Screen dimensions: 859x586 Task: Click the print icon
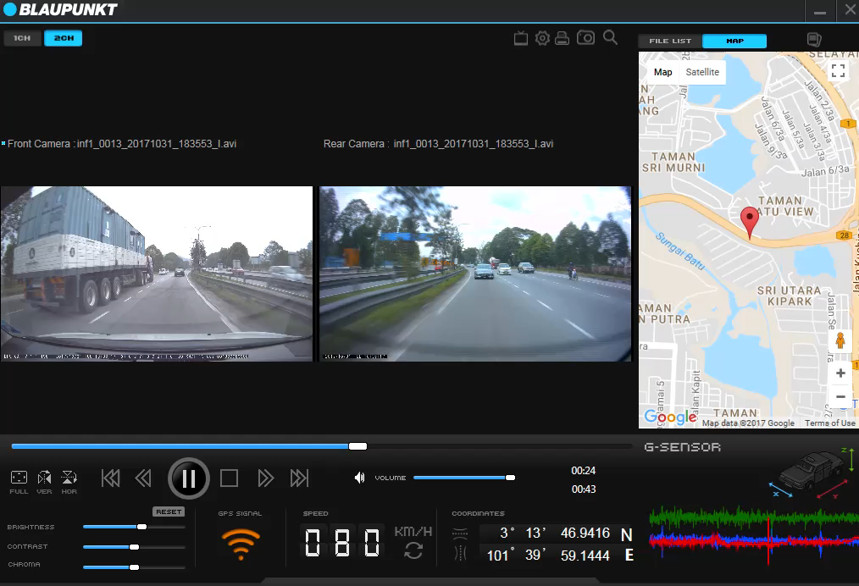coord(562,38)
